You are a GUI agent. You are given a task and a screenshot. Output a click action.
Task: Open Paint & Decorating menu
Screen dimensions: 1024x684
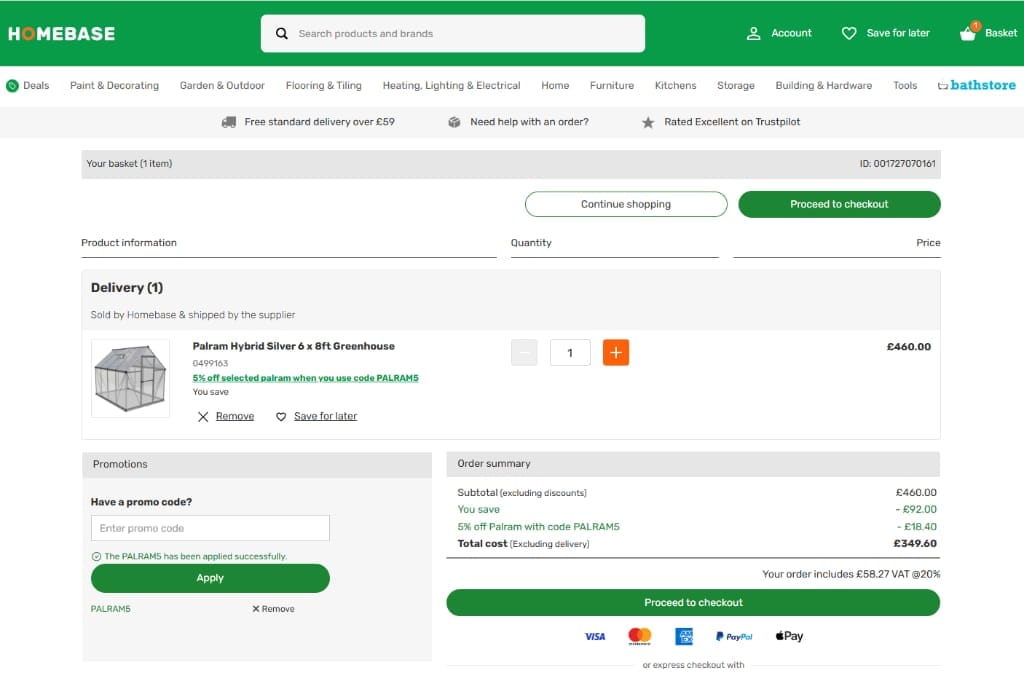114,86
